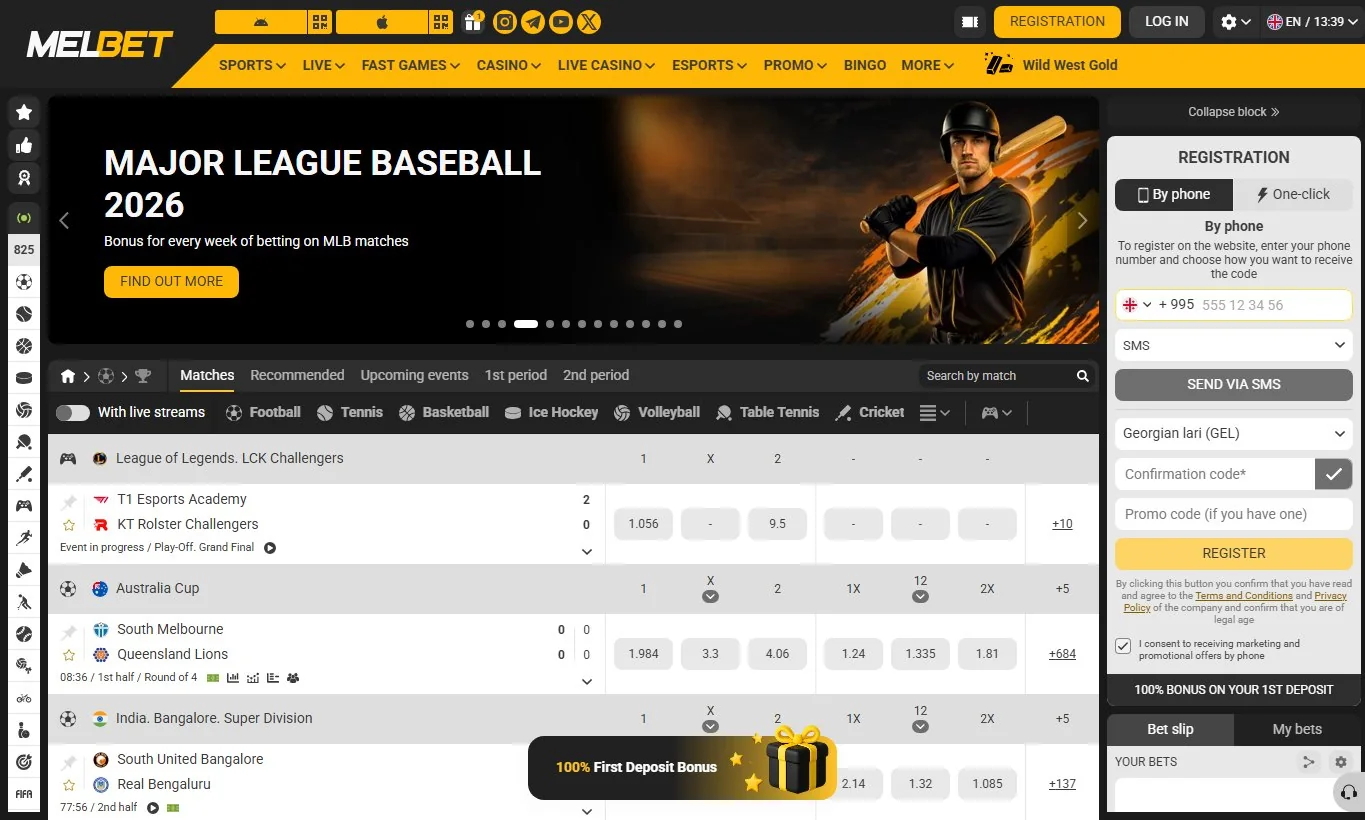1365x820 pixels.
Task: Click the search magnifier icon
Action: click(1082, 376)
